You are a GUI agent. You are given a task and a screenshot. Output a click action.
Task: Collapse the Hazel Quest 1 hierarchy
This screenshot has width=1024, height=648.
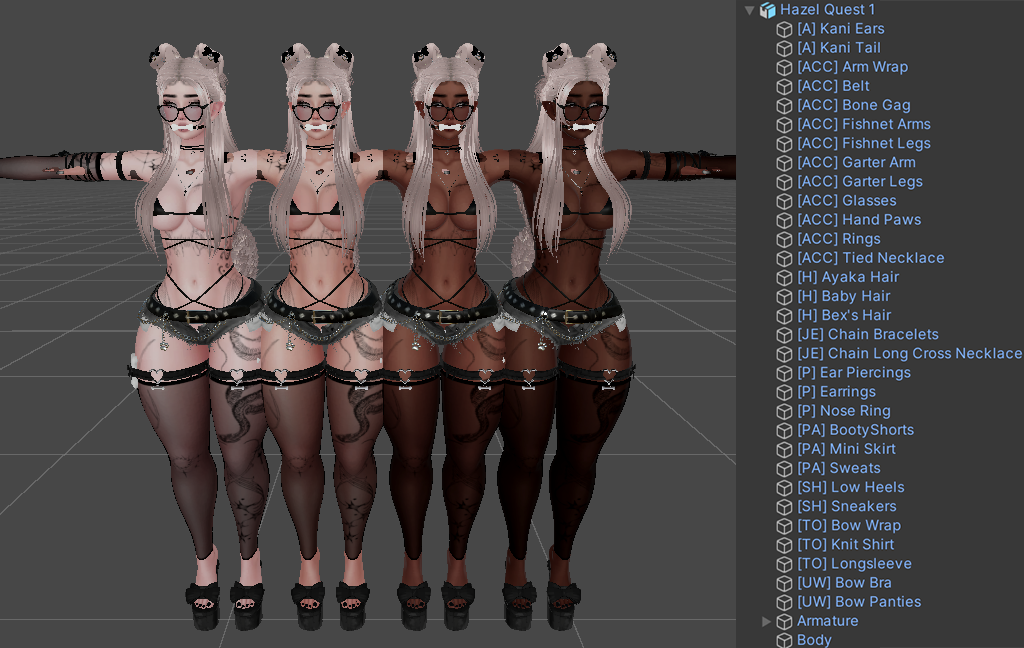tap(750, 10)
